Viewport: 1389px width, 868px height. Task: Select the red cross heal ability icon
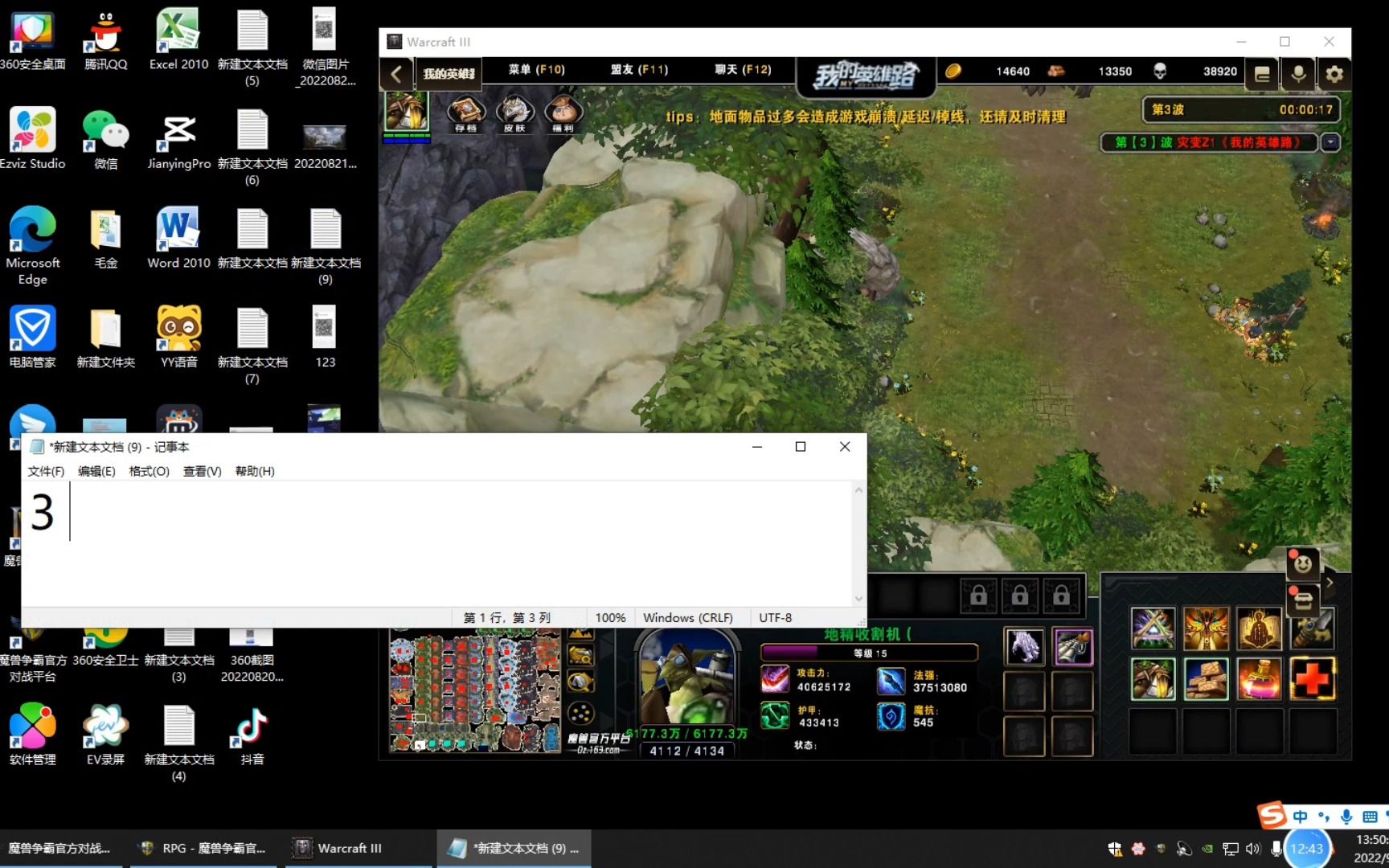(x=1312, y=679)
